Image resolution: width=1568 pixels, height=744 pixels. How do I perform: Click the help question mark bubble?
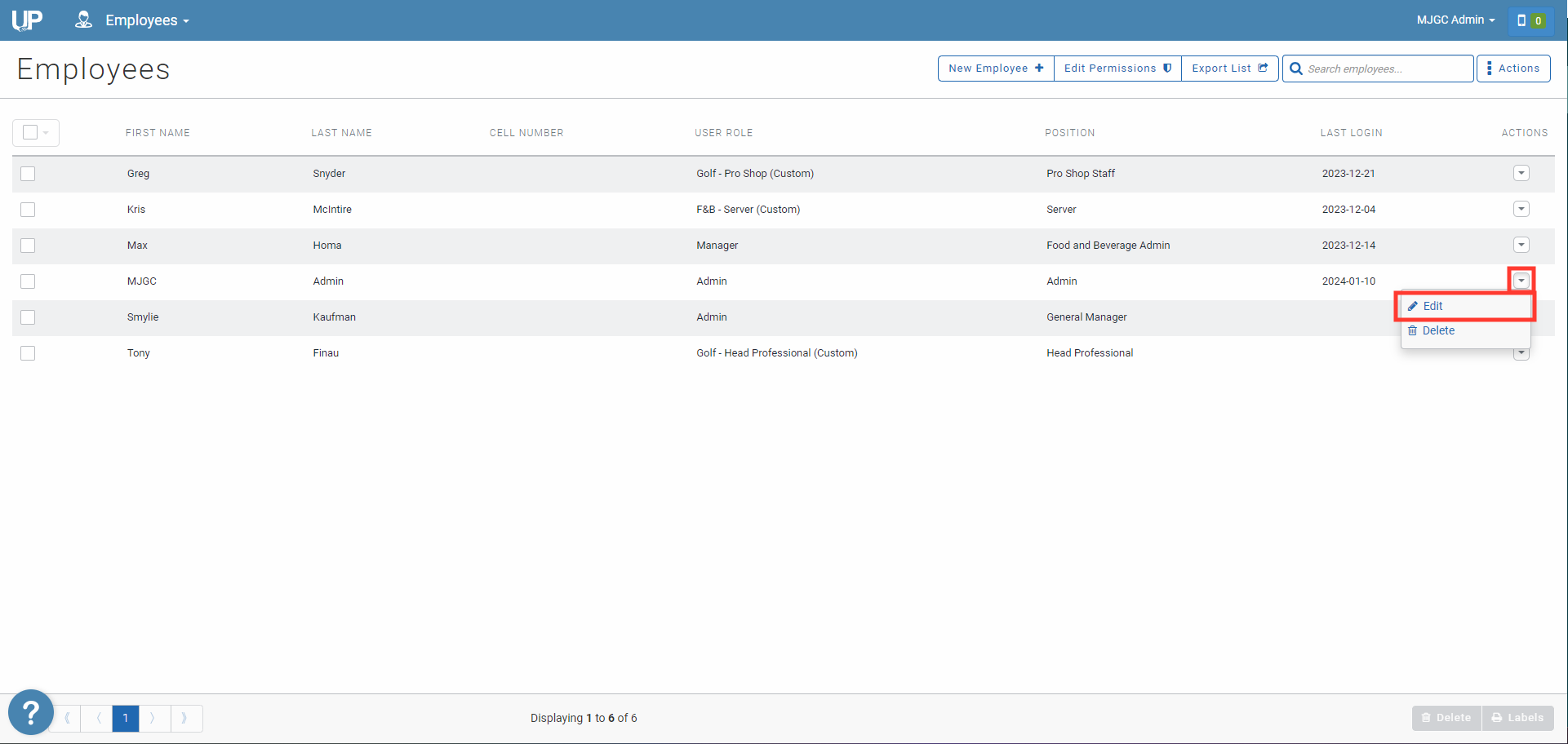click(30, 711)
